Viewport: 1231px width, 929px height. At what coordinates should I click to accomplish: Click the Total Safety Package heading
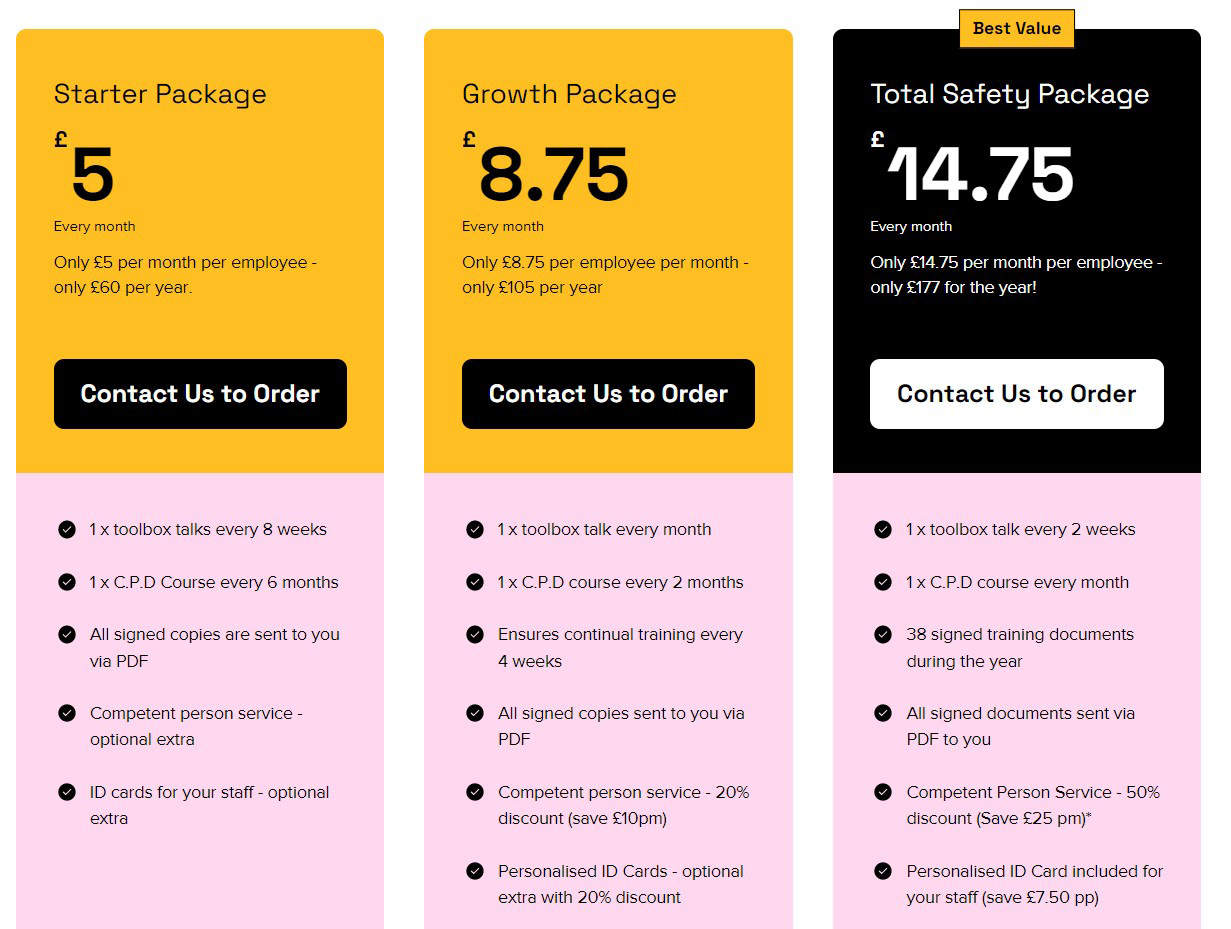[1010, 94]
